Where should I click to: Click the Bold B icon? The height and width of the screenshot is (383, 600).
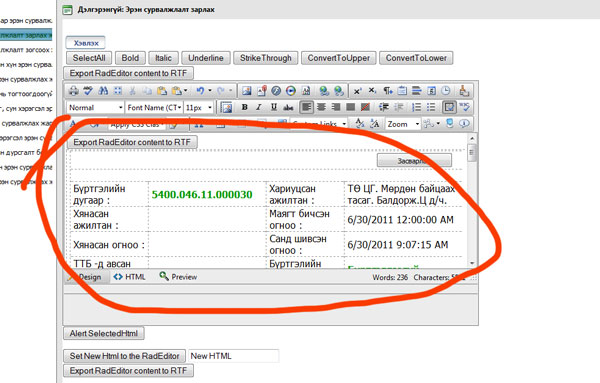(x=245, y=108)
